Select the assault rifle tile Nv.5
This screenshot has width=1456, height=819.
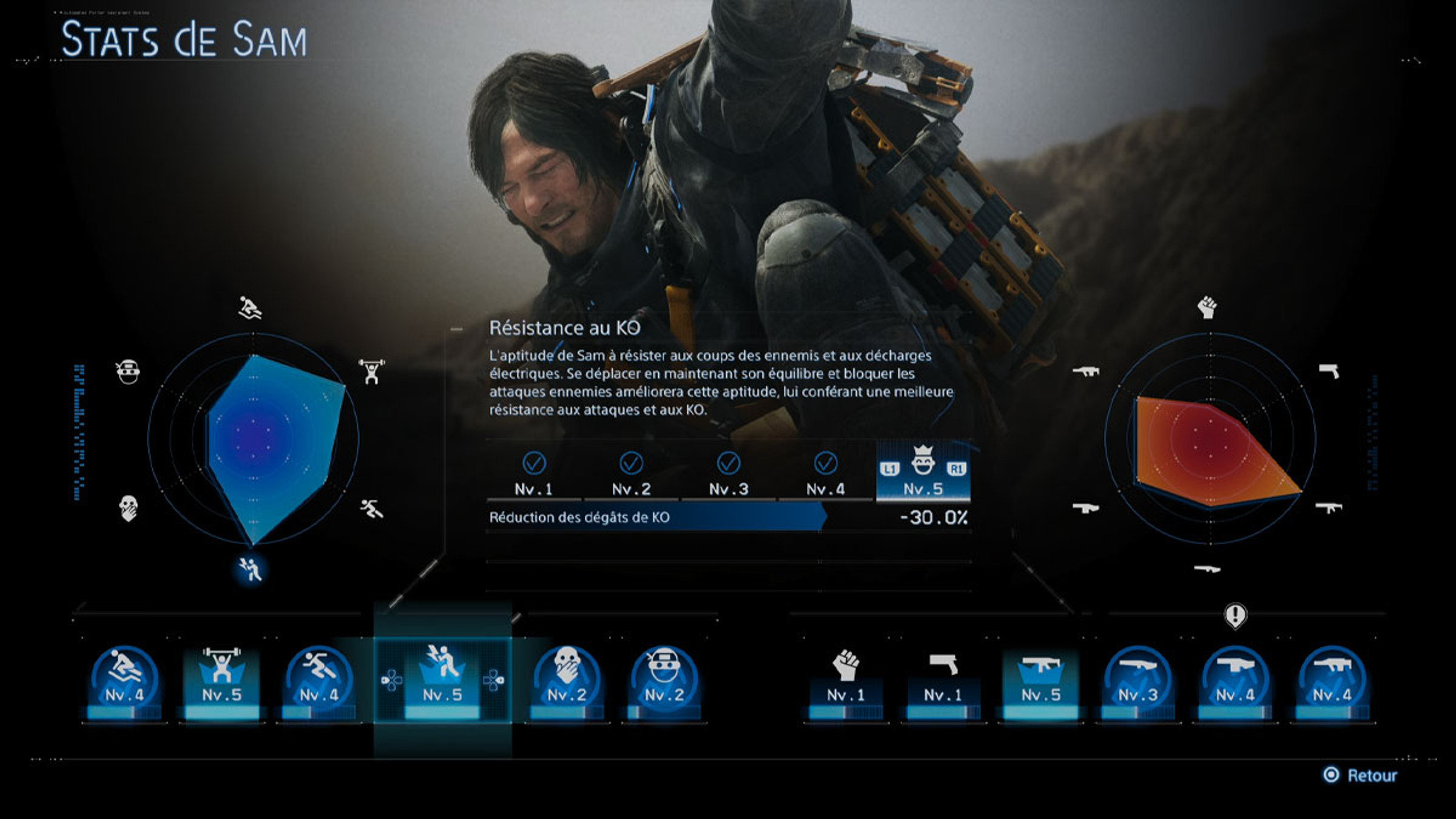[x=1040, y=682]
